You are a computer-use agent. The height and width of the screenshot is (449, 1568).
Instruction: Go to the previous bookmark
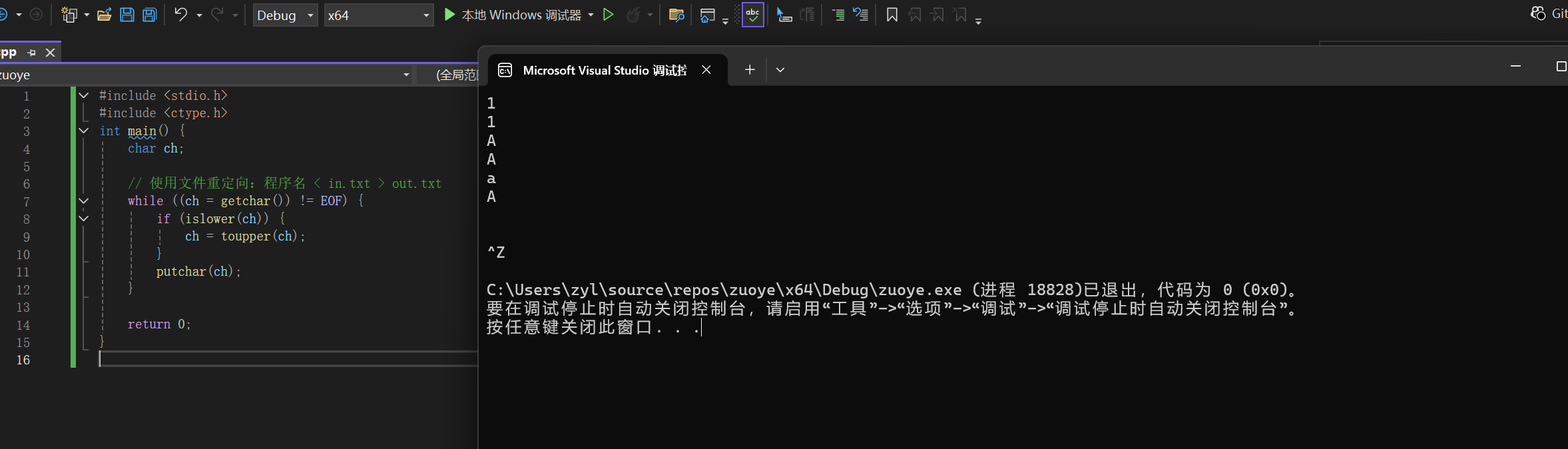tap(915, 15)
